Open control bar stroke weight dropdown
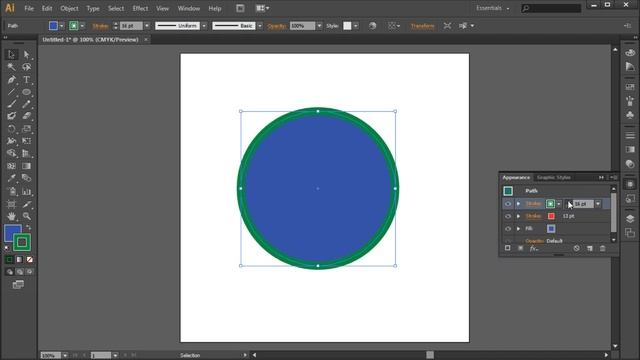The image size is (640, 360). tap(147, 26)
